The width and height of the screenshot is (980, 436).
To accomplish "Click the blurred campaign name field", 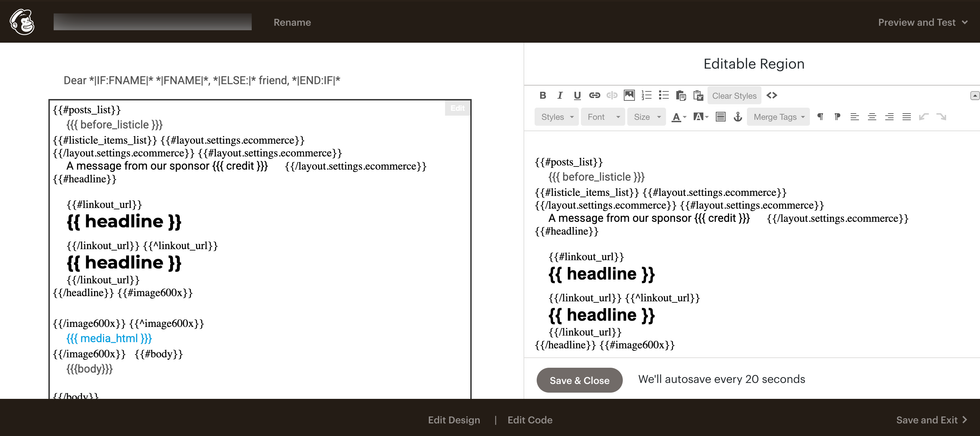I will [152, 22].
